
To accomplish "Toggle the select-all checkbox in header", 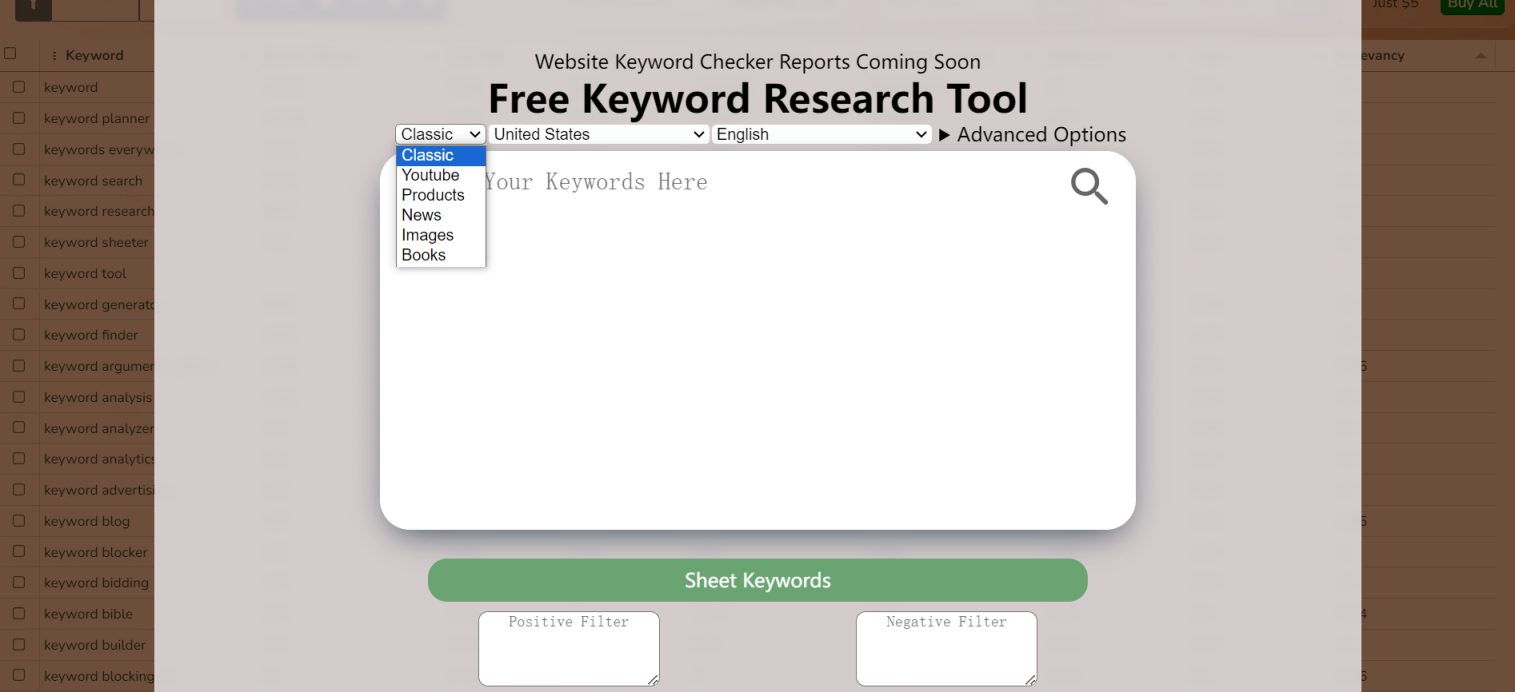I will click(10, 54).
